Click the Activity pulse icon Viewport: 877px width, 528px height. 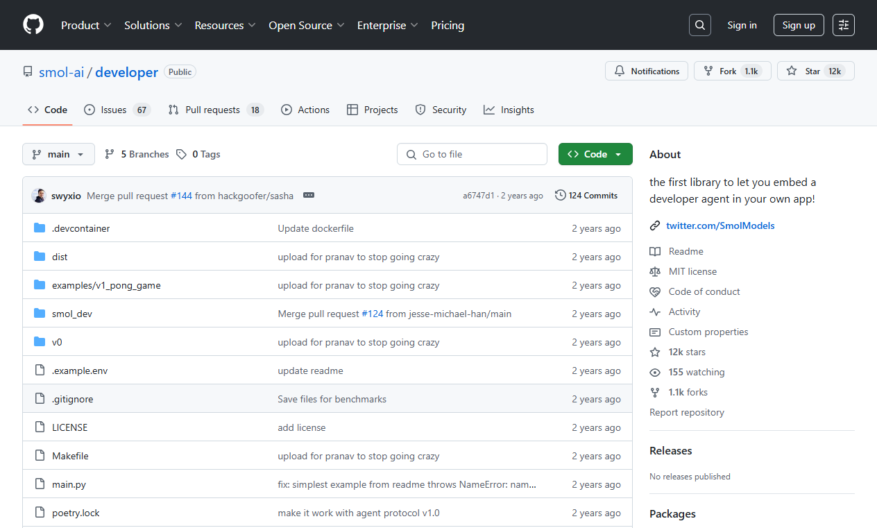click(654, 312)
